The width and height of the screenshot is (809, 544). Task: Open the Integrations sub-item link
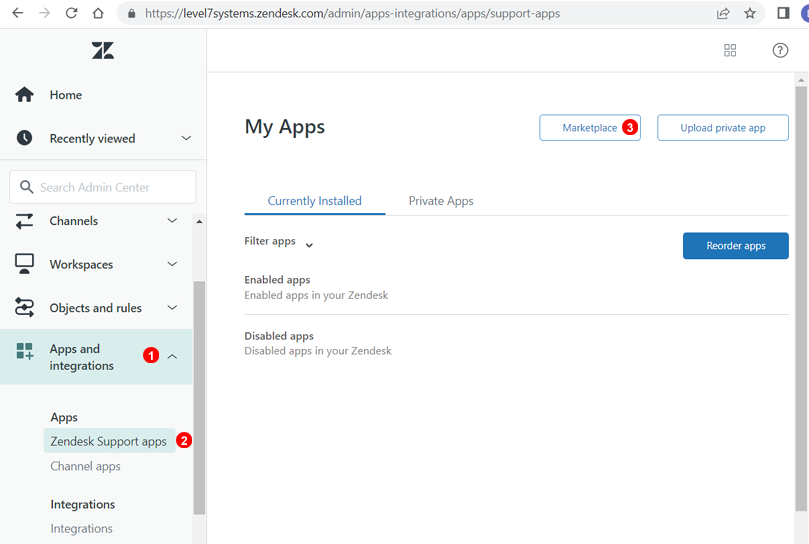pos(82,529)
